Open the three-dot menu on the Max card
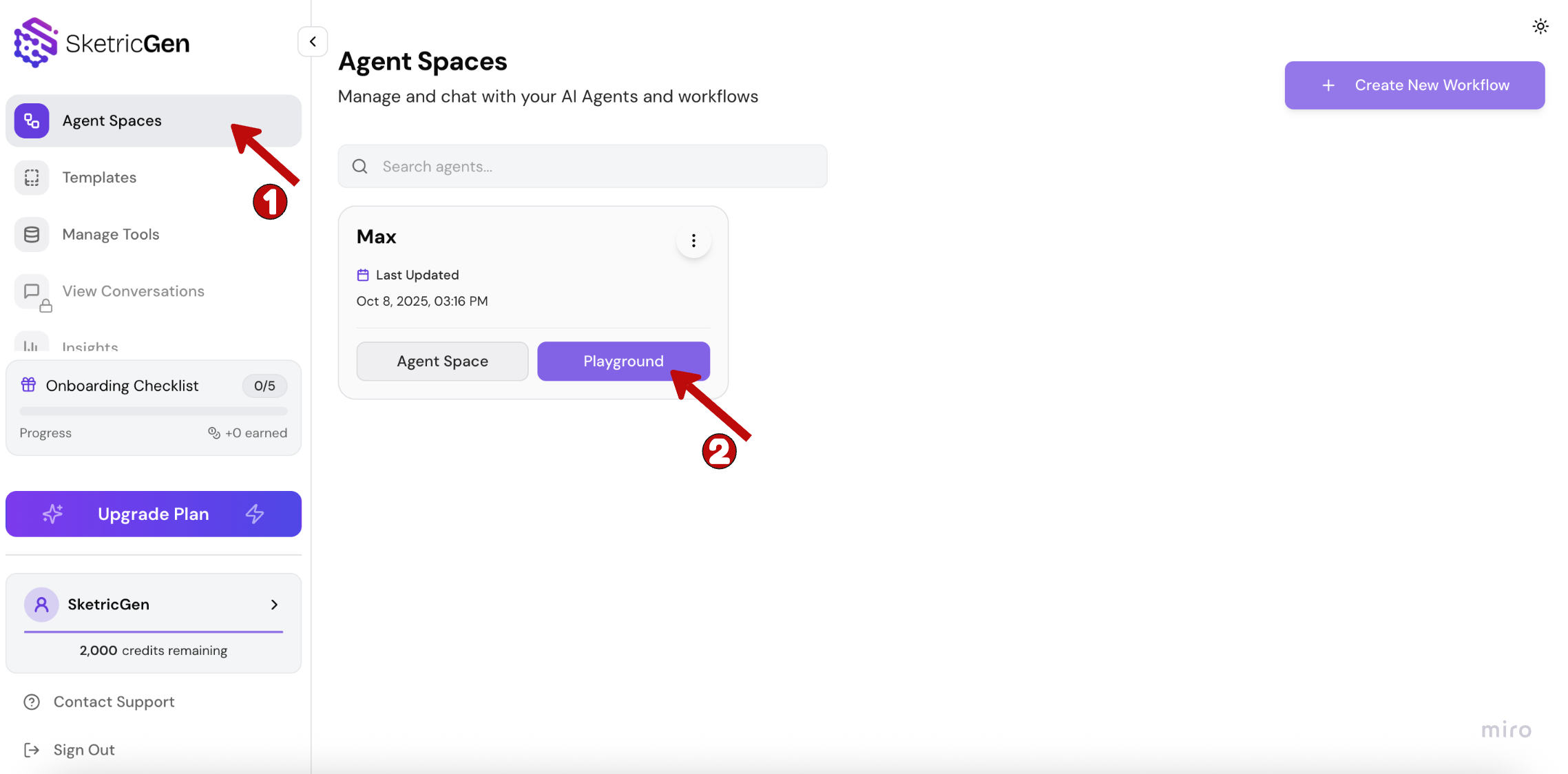This screenshot has height=774, width=1568. click(x=693, y=240)
